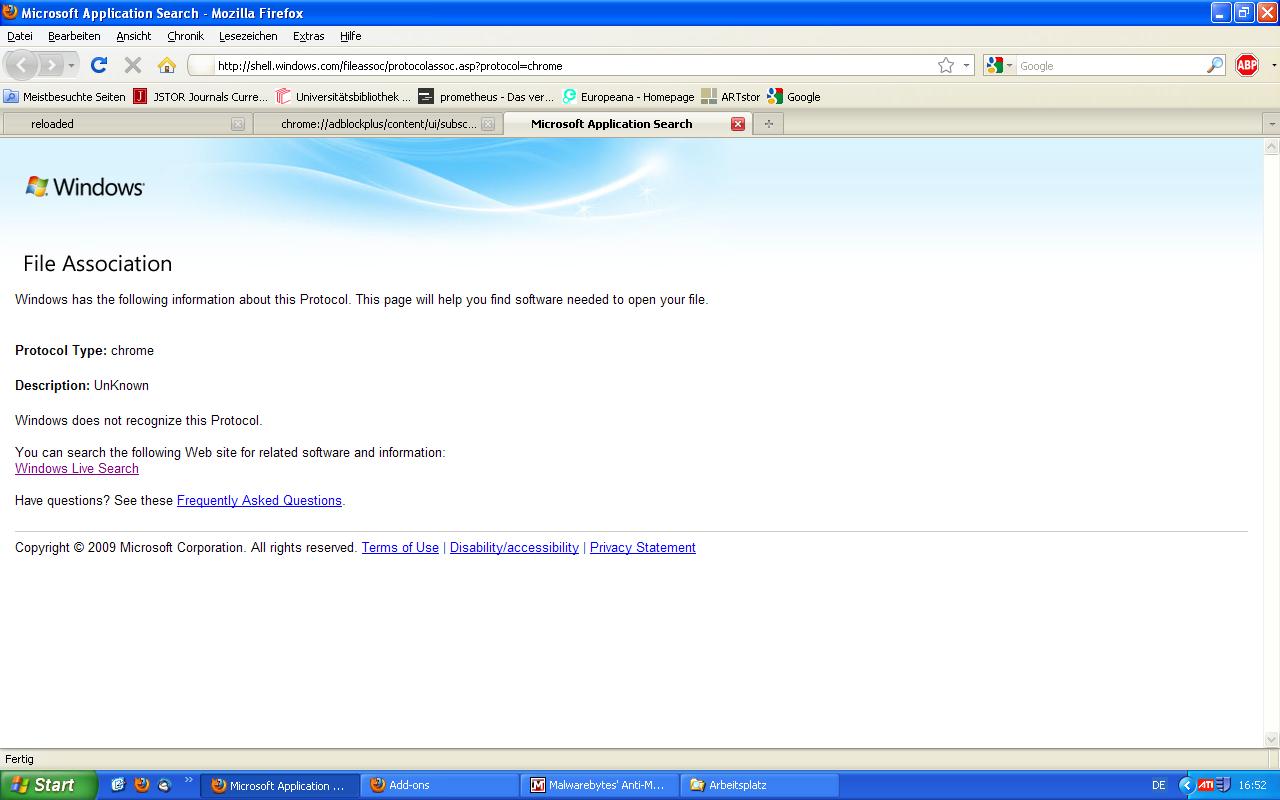Image resolution: width=1280 pixels, height=800 pixels.
Task: Click the browser Back arrow button
Action: click(22, 65)
